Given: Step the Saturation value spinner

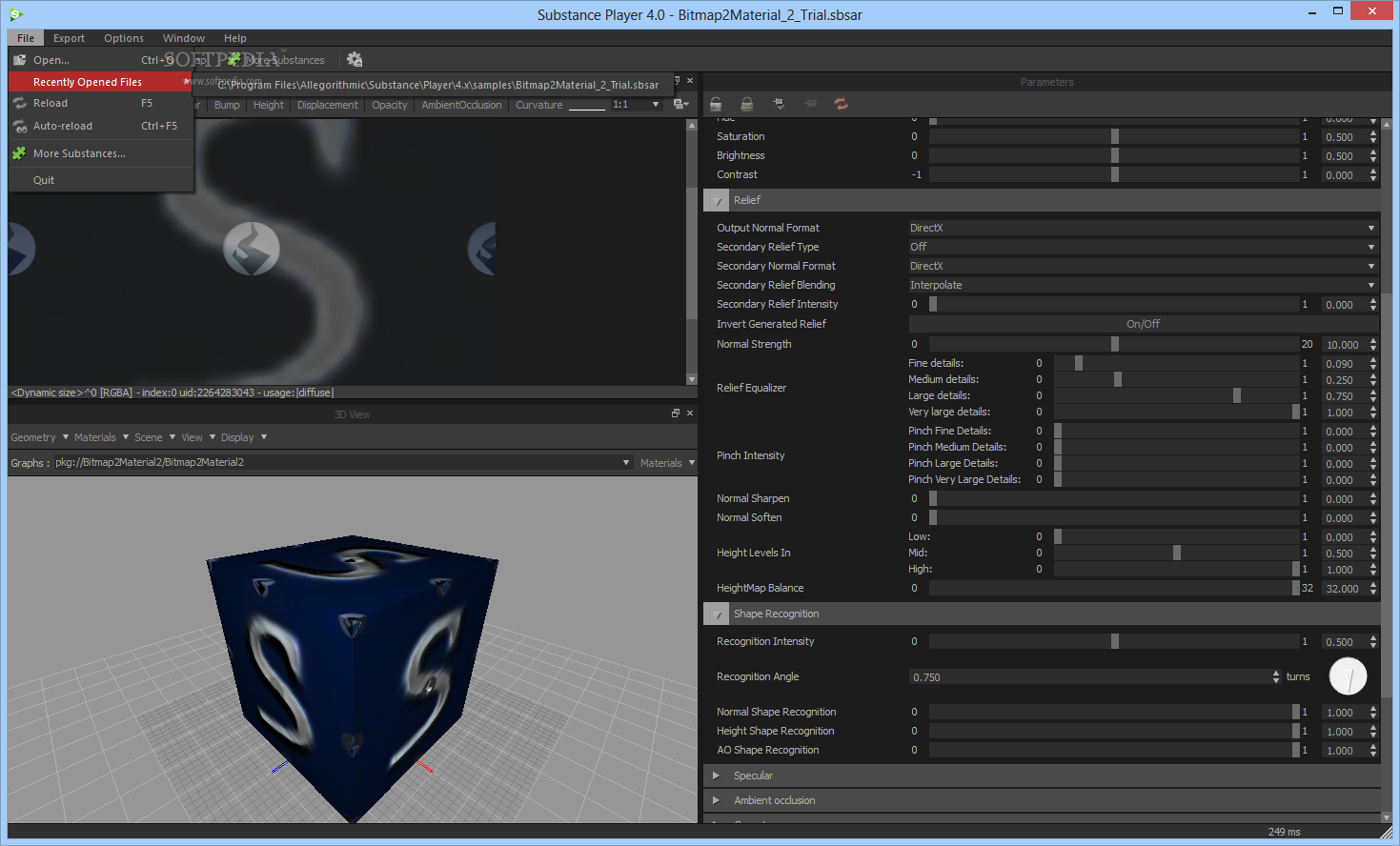Looking at the screenshot, I should (x=1373, y=136).
